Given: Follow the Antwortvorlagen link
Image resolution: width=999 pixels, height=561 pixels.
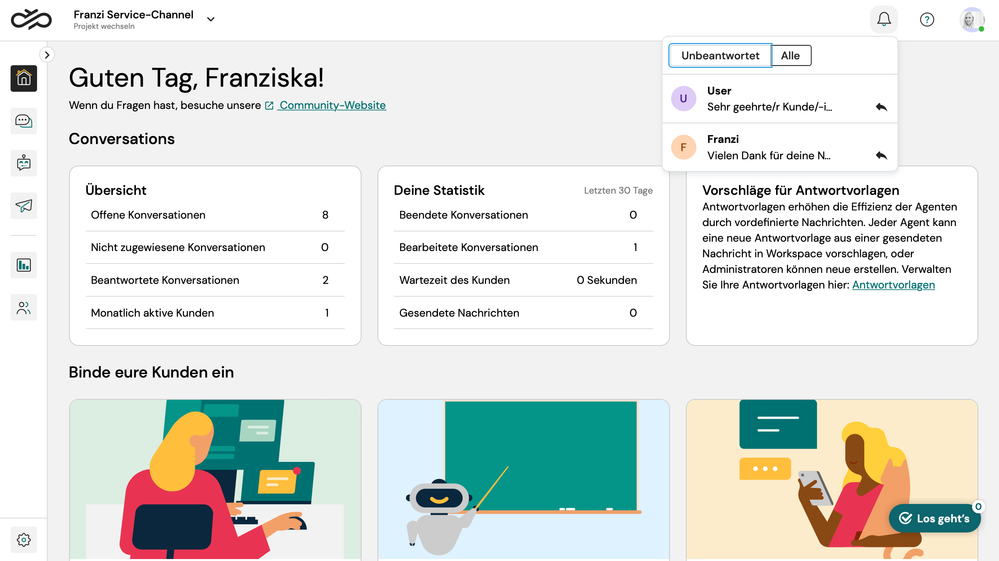Looking at the screenshot, I should click(893, 285).
